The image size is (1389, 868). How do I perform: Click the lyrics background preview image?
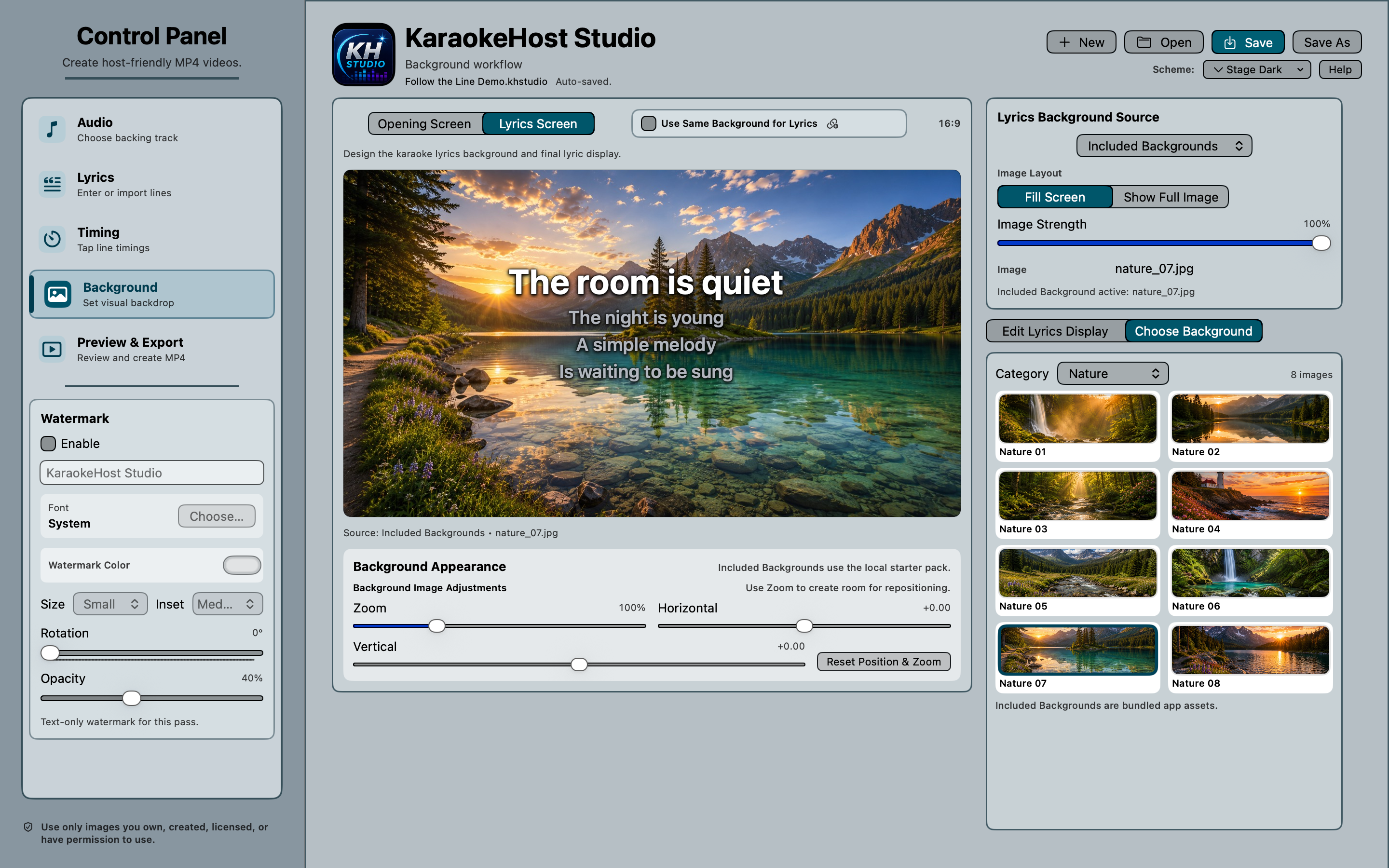click(652, 343)
